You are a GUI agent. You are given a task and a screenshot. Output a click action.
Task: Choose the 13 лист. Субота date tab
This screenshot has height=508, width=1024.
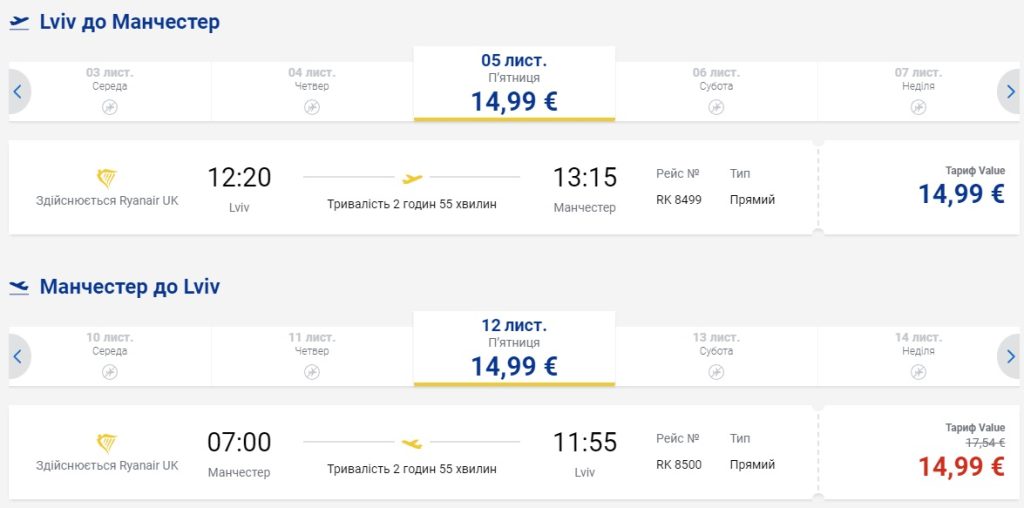click(x=716, y=351)
